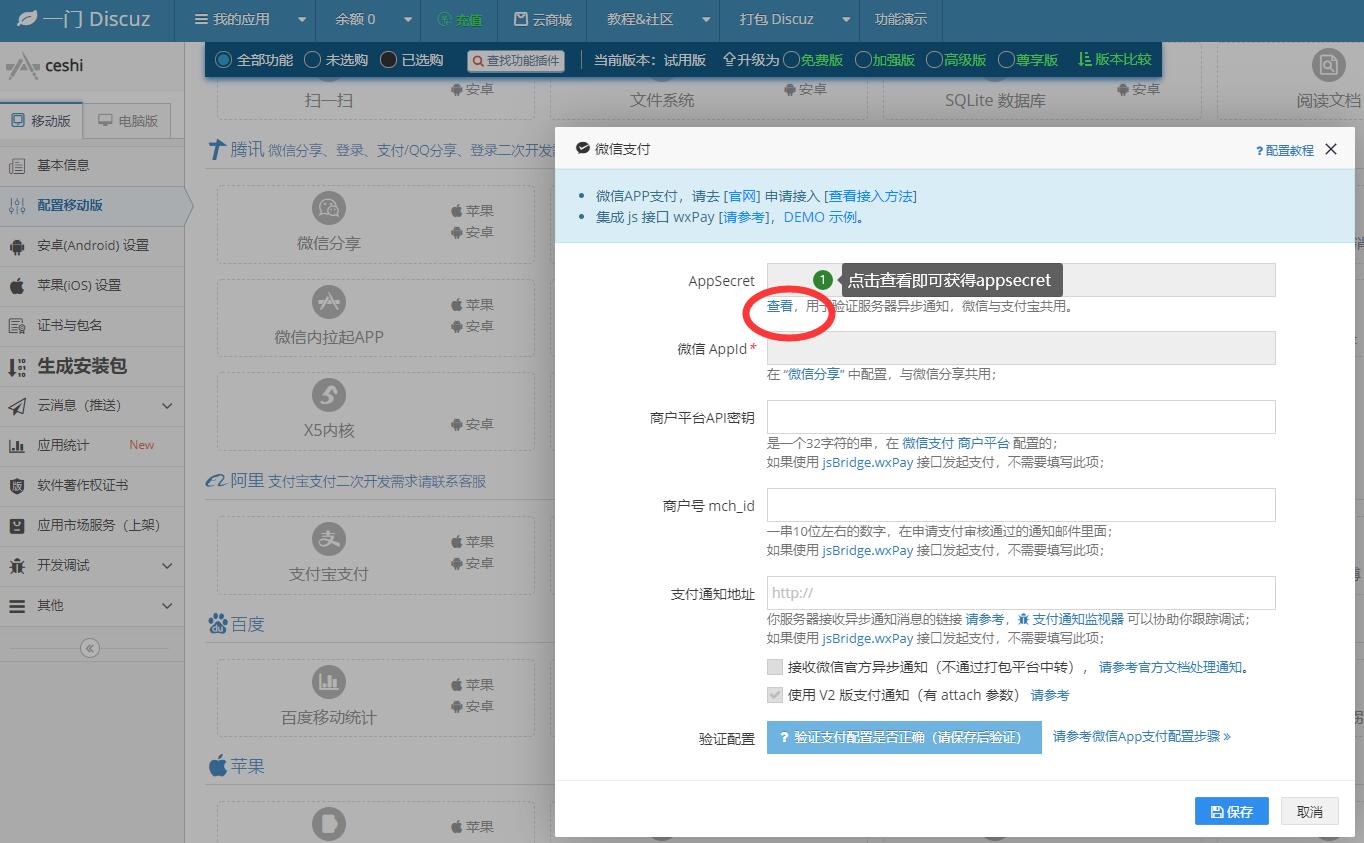This screenshot has width=1364, height=843.
Task: Enable the 接收微信官方异步通知 checkbox
Action: click(775, 667)
